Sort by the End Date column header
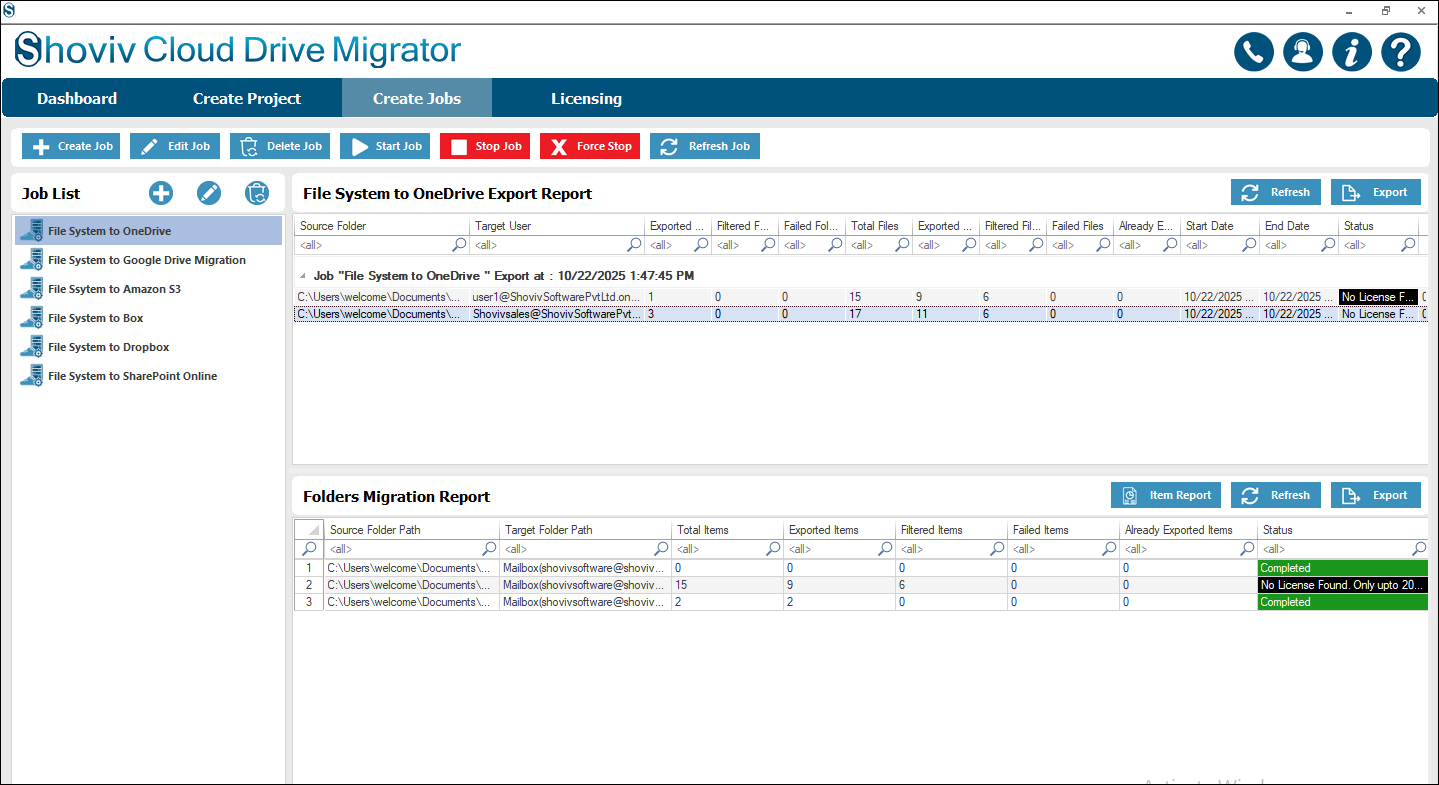The height and width of the screenshot is (785, 1439). (1298, 226)
